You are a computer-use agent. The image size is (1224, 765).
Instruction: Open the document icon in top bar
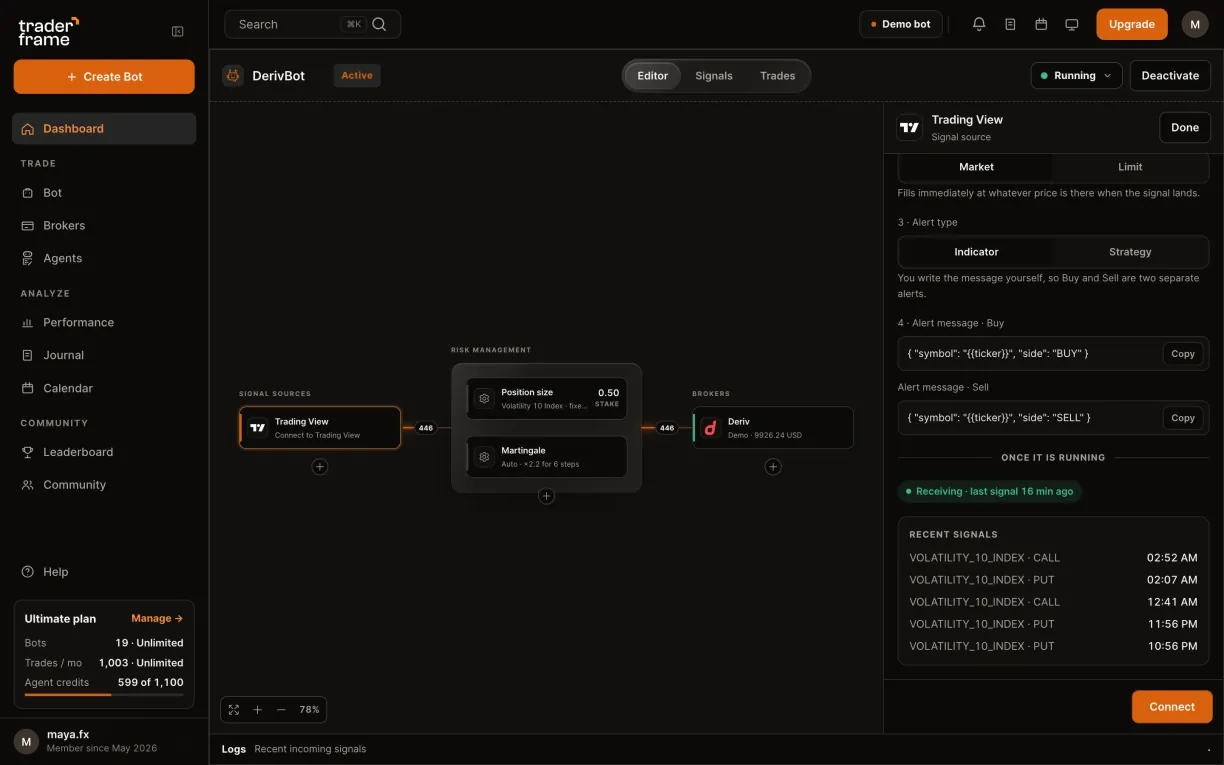[x=1010, y=24]
